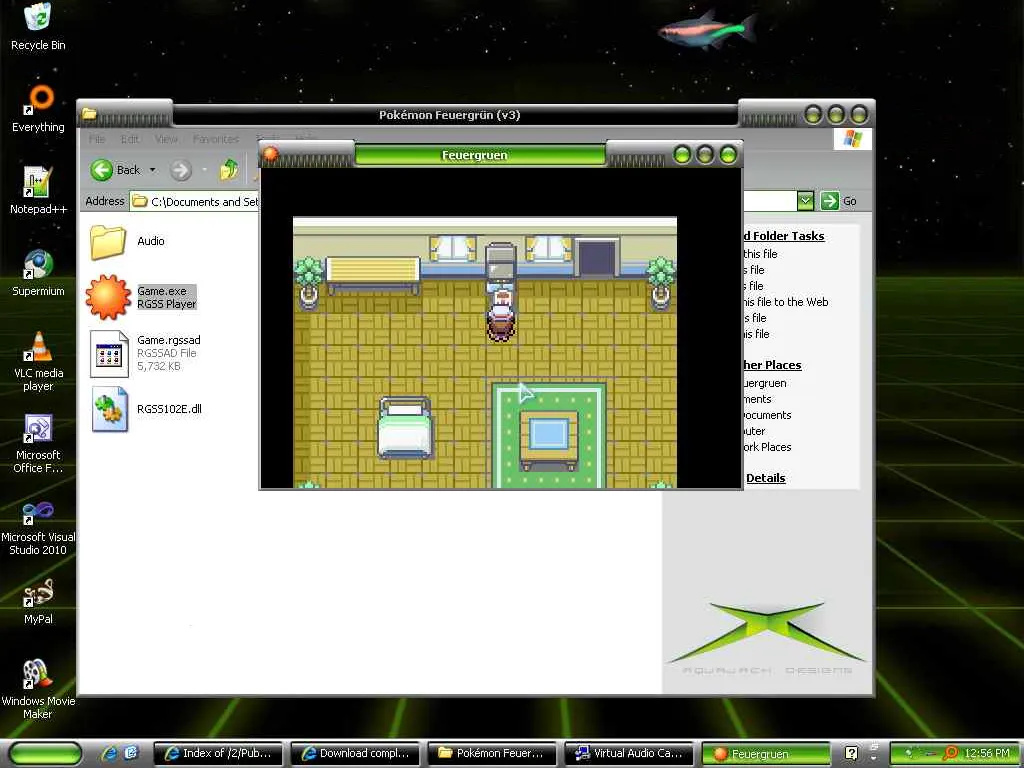Click the Go button beside the address bar
1024x768 pixels.
pos(839,201)
